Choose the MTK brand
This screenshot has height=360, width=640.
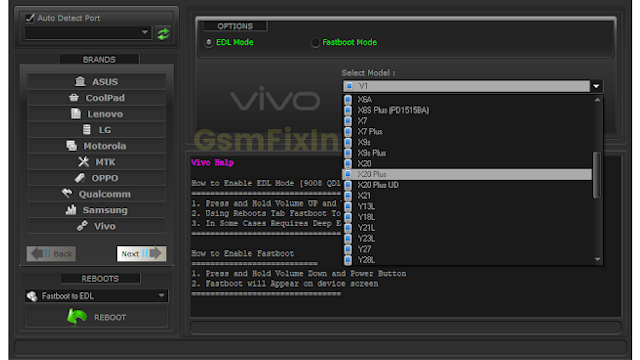point(97,162)
